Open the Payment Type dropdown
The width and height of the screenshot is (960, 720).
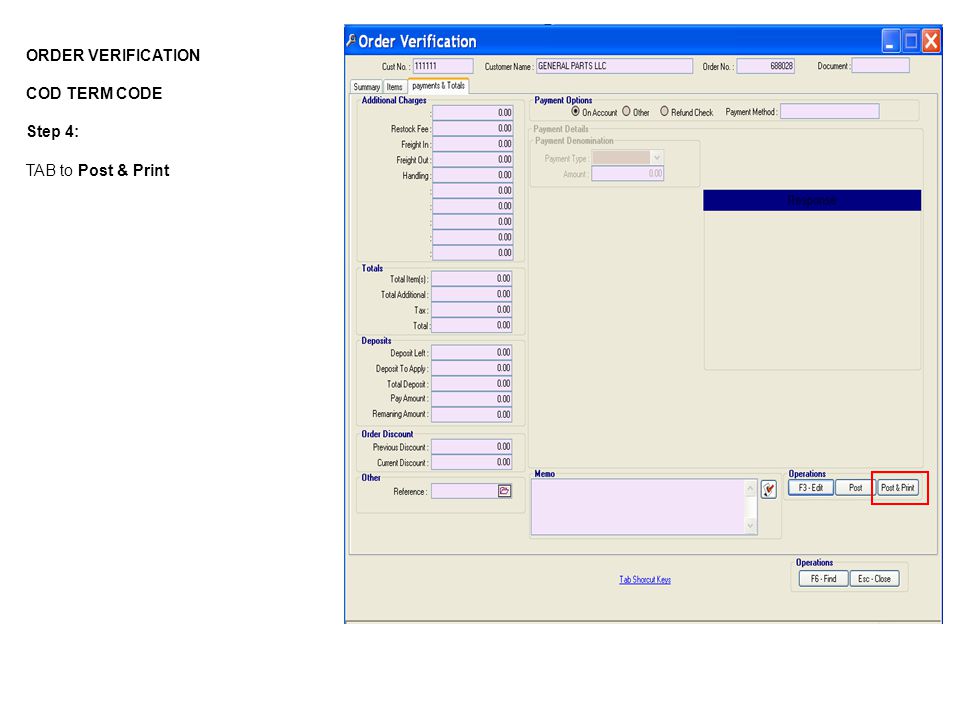(x=656, y=158)
